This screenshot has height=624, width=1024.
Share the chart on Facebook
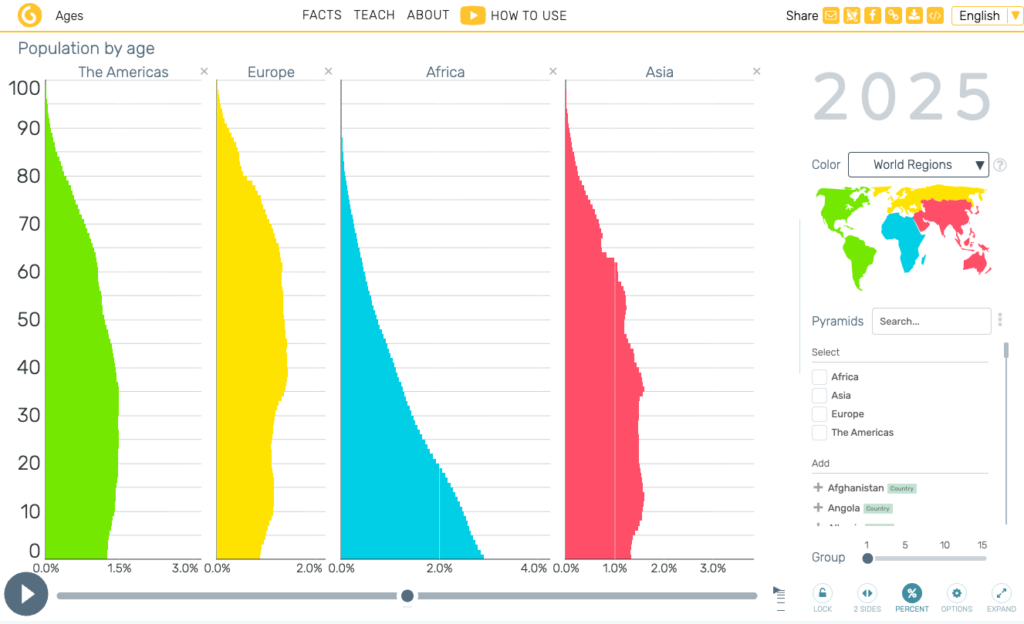(872, 15)
